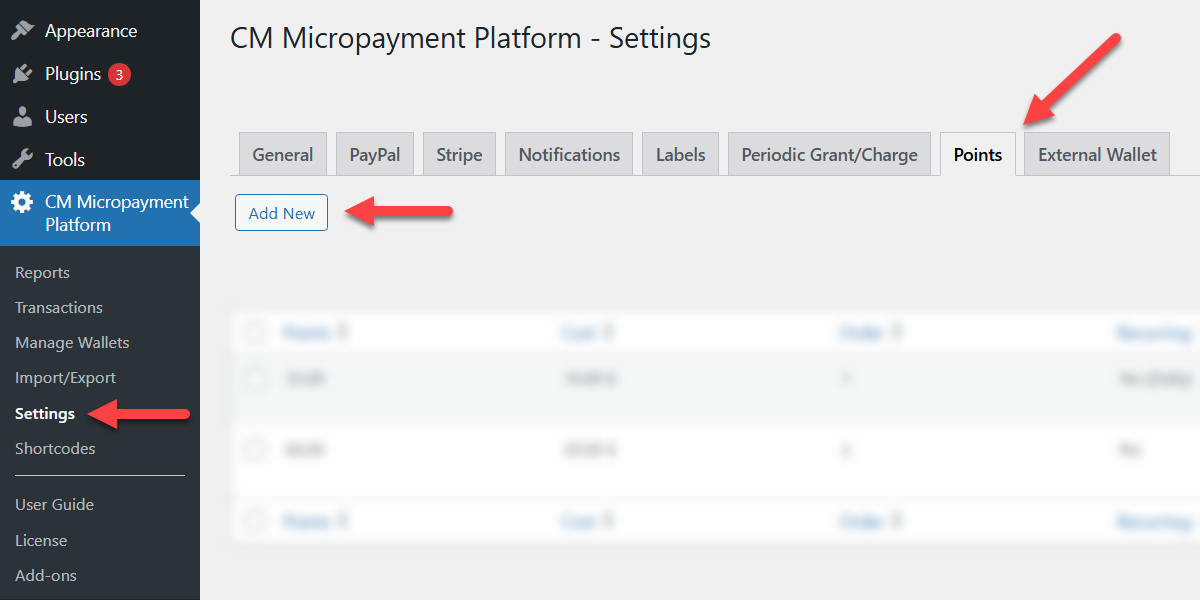This screenshot has width=1200, height=600.
Task: Select the Settings submenu item
Action: click(x=45, y=413)
